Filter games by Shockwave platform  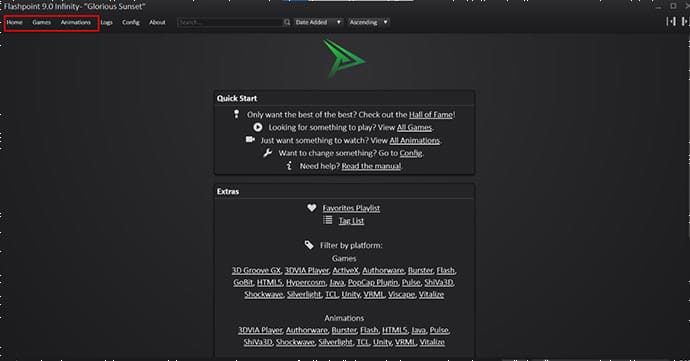click(264, 294)
